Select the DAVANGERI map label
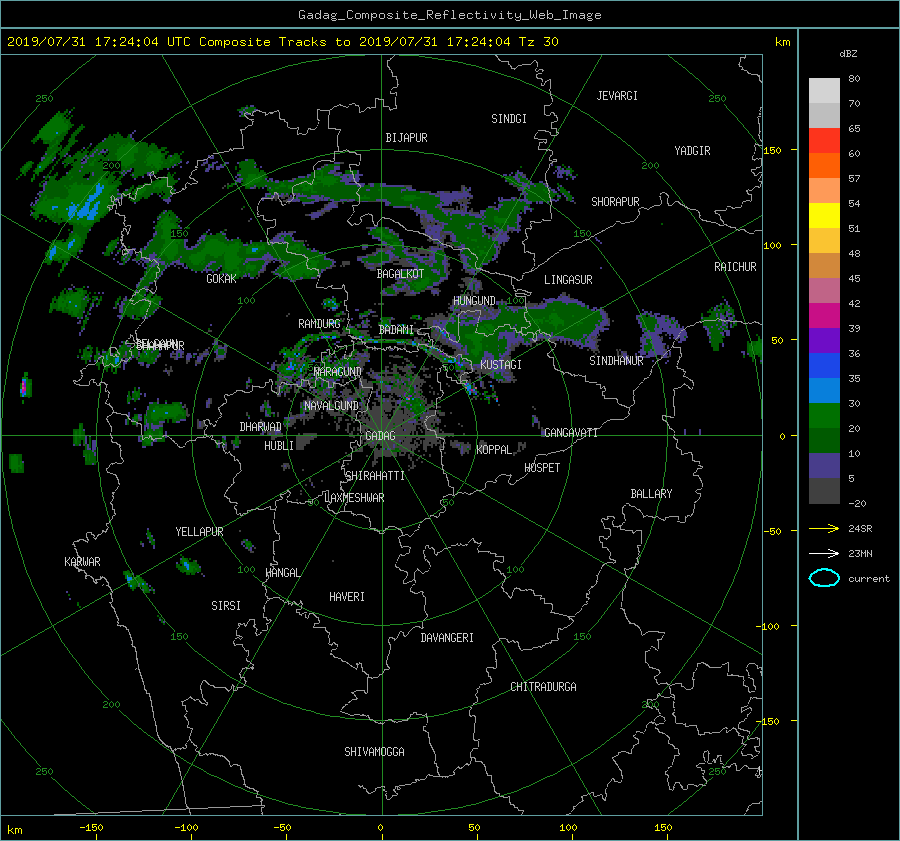Viewport: 900px width, 841px height. pos(447,638)
